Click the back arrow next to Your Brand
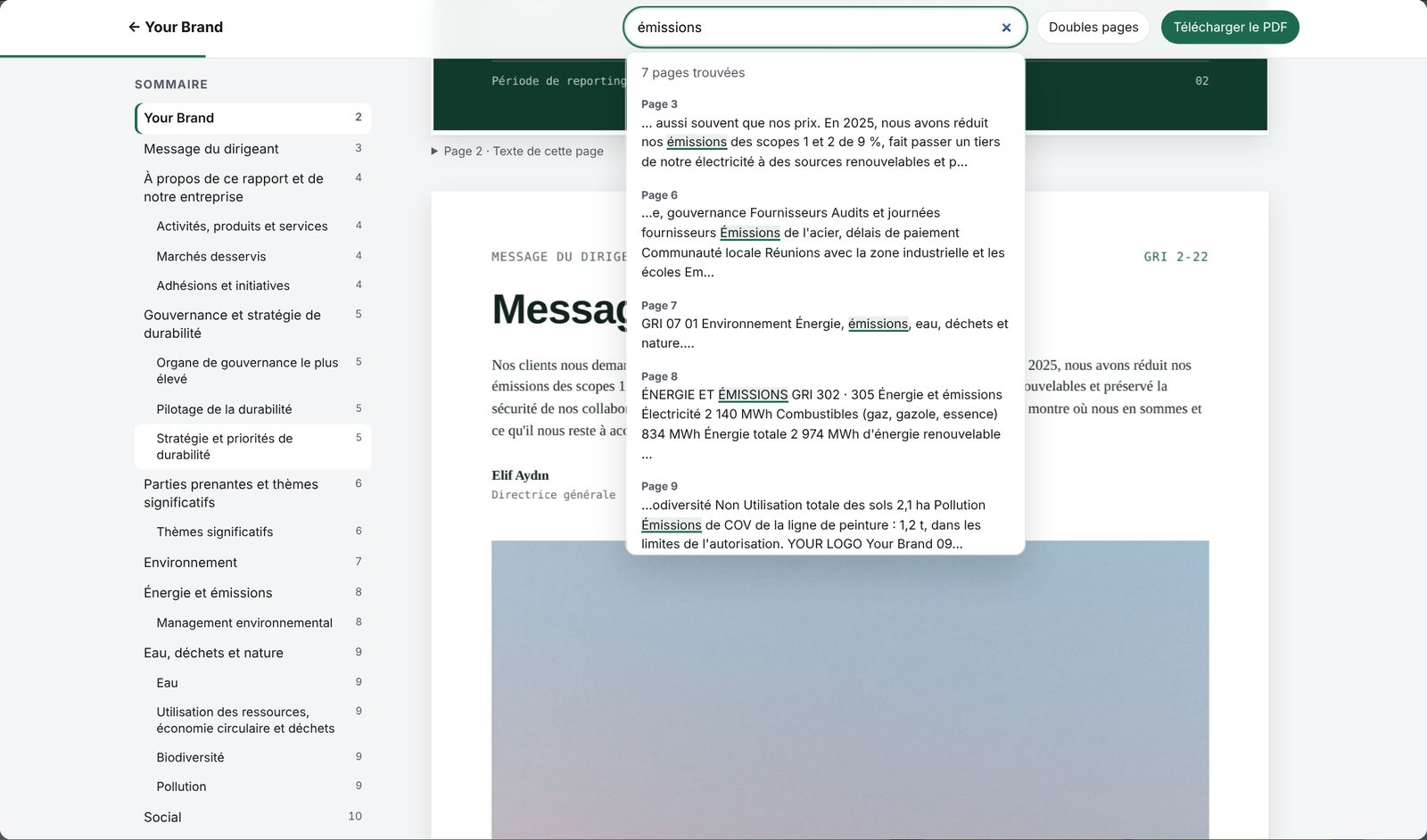Viewport: 1427px width, 840px height. tap(134, 27)
